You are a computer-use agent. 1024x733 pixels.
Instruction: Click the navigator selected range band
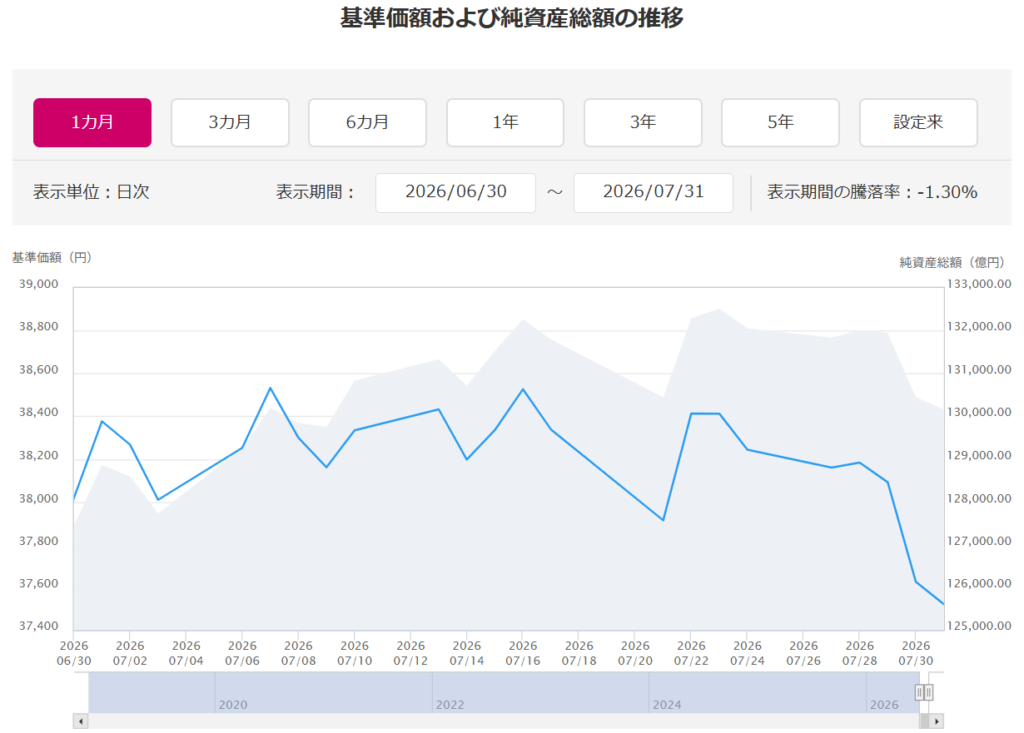click(x=504, y=692)
